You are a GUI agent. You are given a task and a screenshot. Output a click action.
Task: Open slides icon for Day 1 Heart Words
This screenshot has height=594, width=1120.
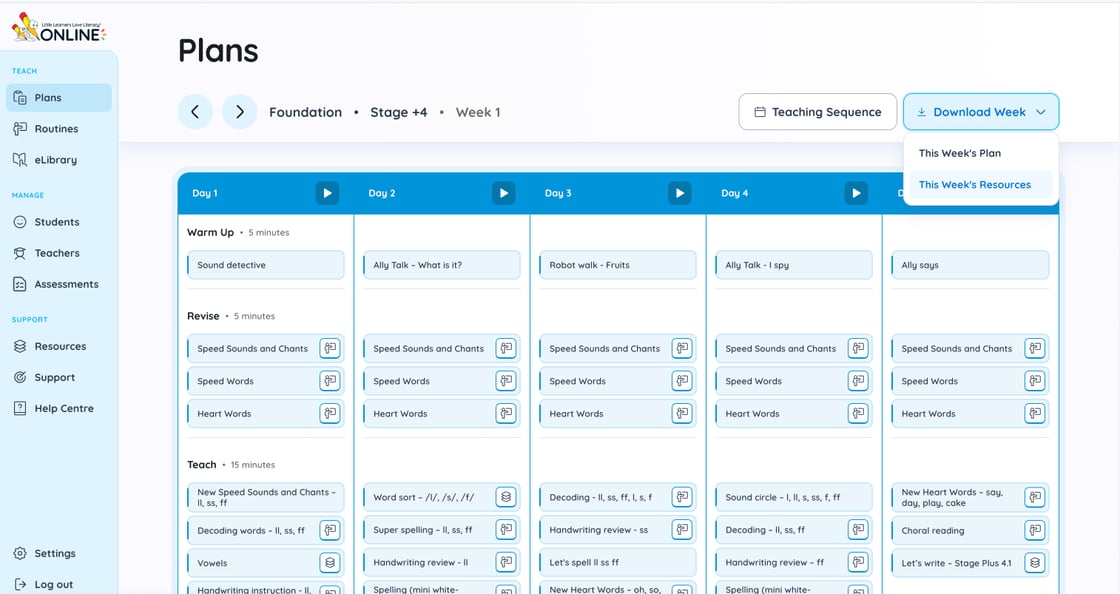click(330, 413)
